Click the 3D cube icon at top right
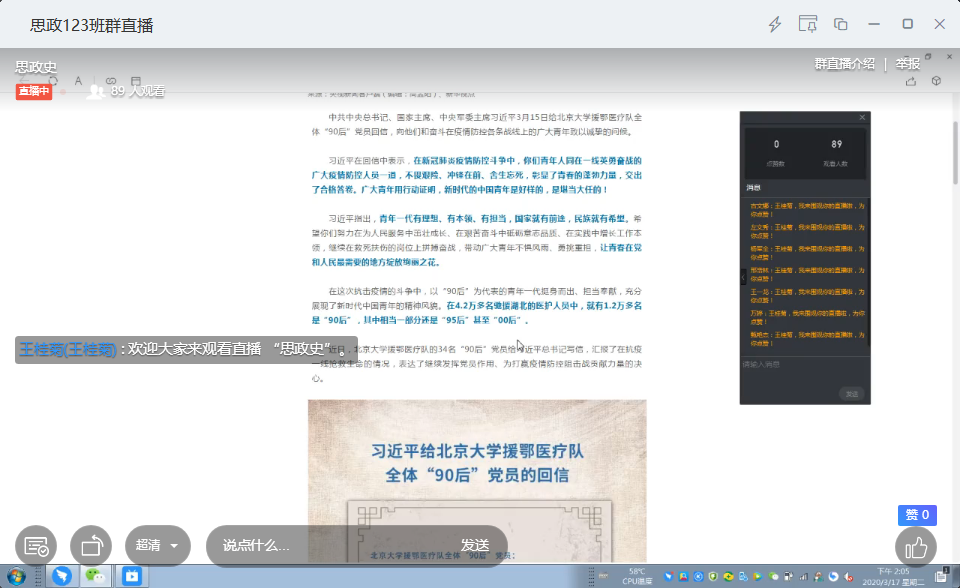The image size is (960, 588). pos(937,81)
